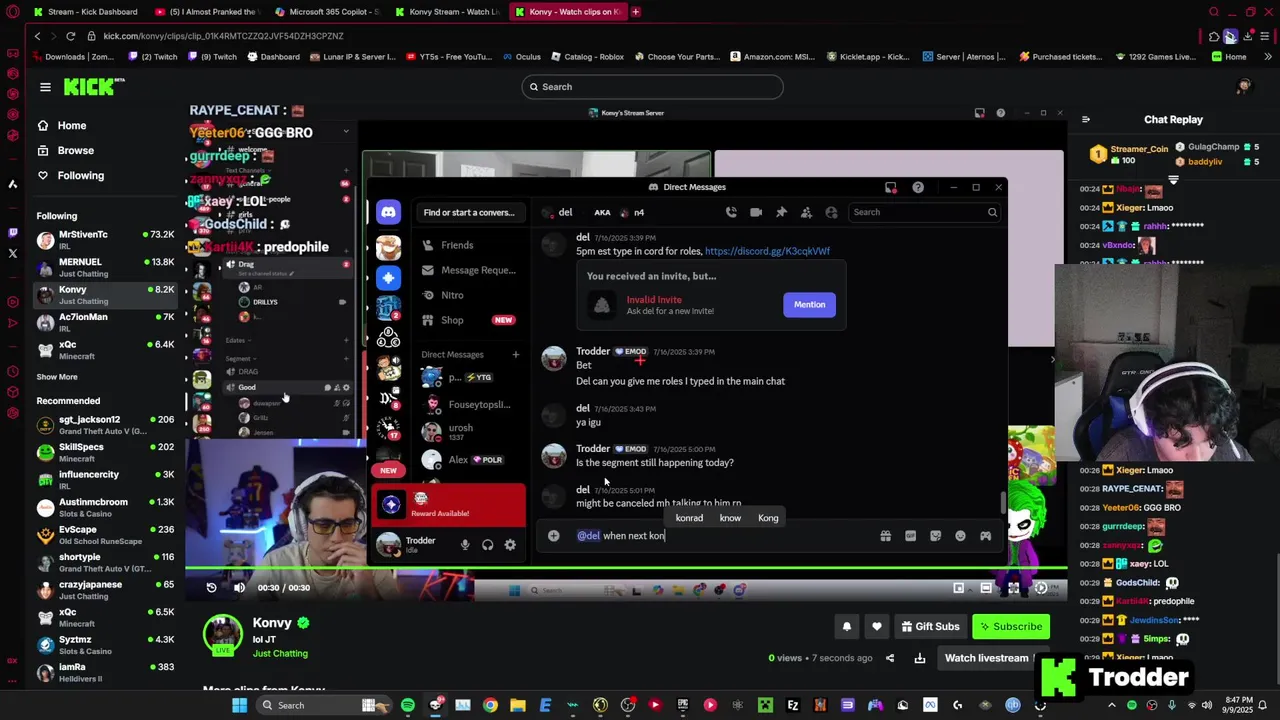Open Browse in Kick sidebar

pyautogui.click(x=76, y=150)
